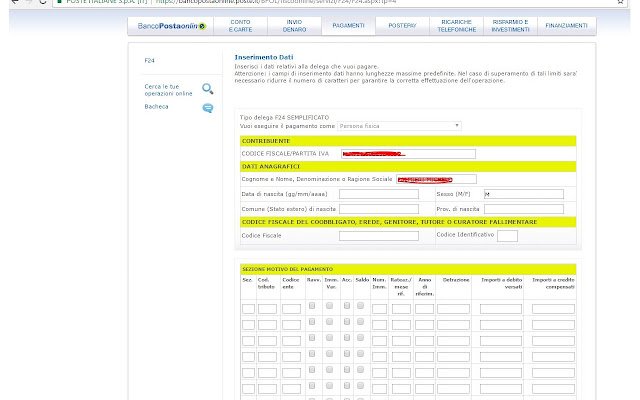Screen dimensions: 640x400
Task: Focus Cod. tributo field in first row
Action: tap(267, 309)
